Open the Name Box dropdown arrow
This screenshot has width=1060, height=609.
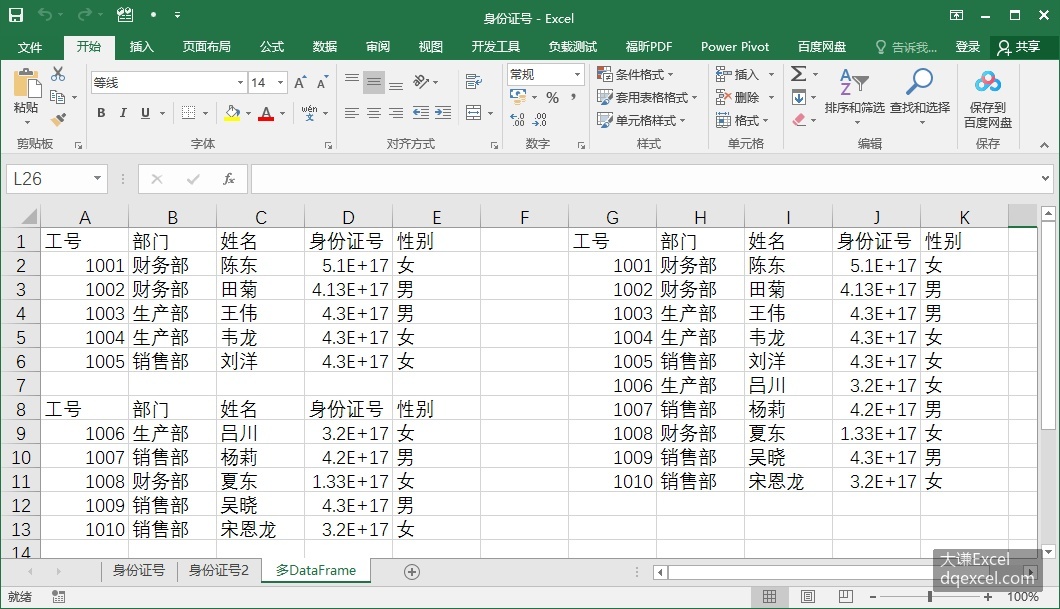97,178
